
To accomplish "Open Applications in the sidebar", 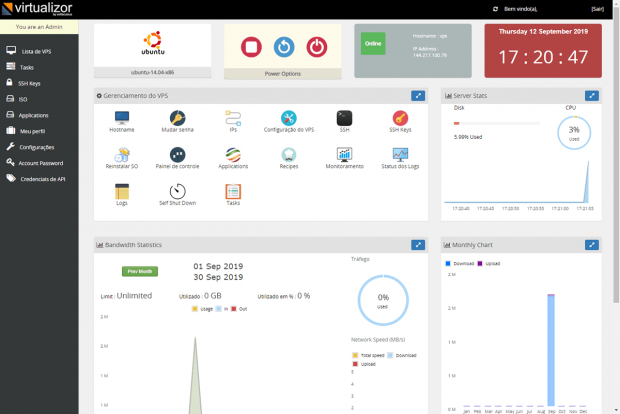I will 33,115.
